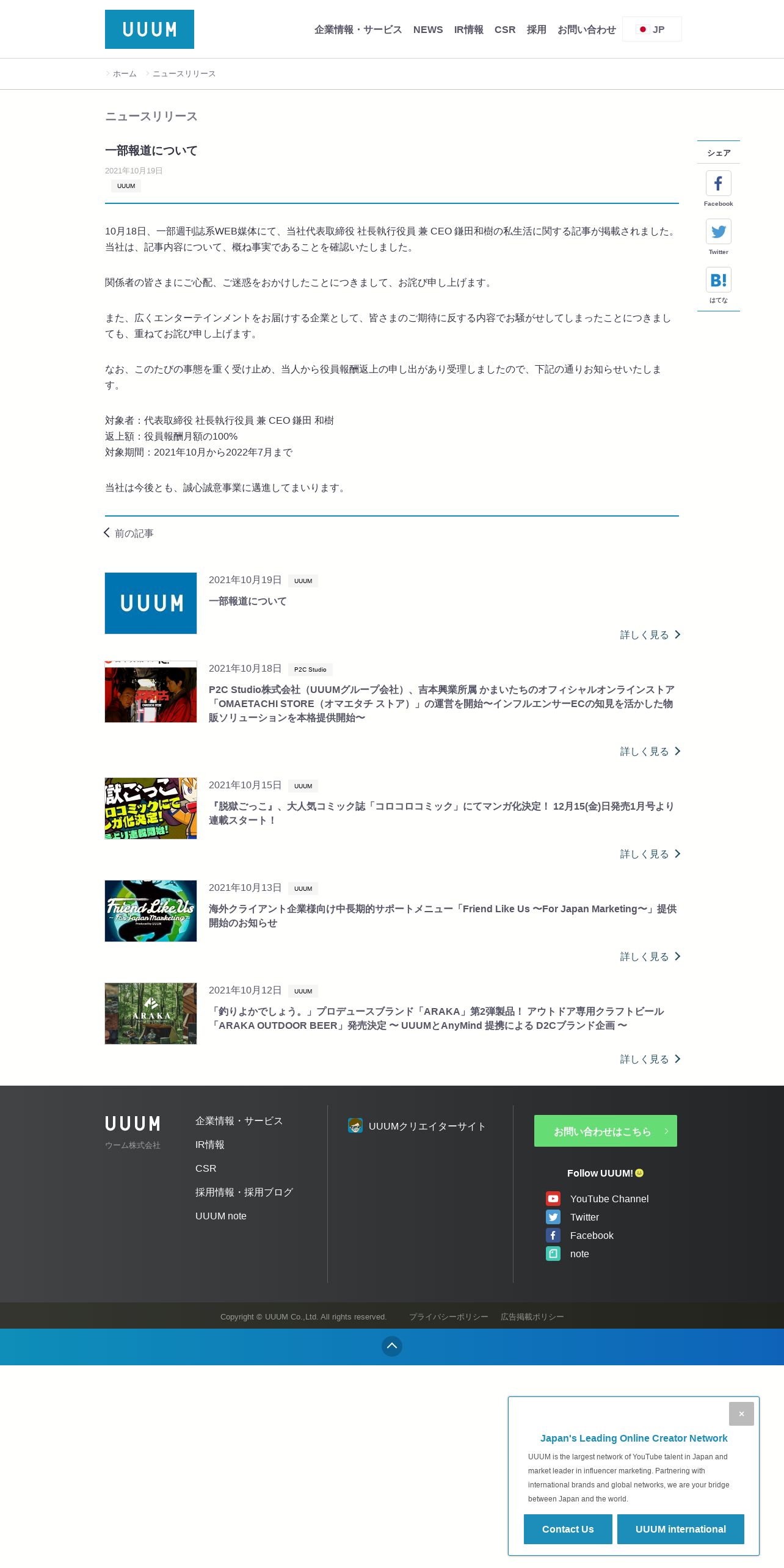
Task: Open the UUUM logo thumbnail for 一部報道について
Action: tap(151, 603)
